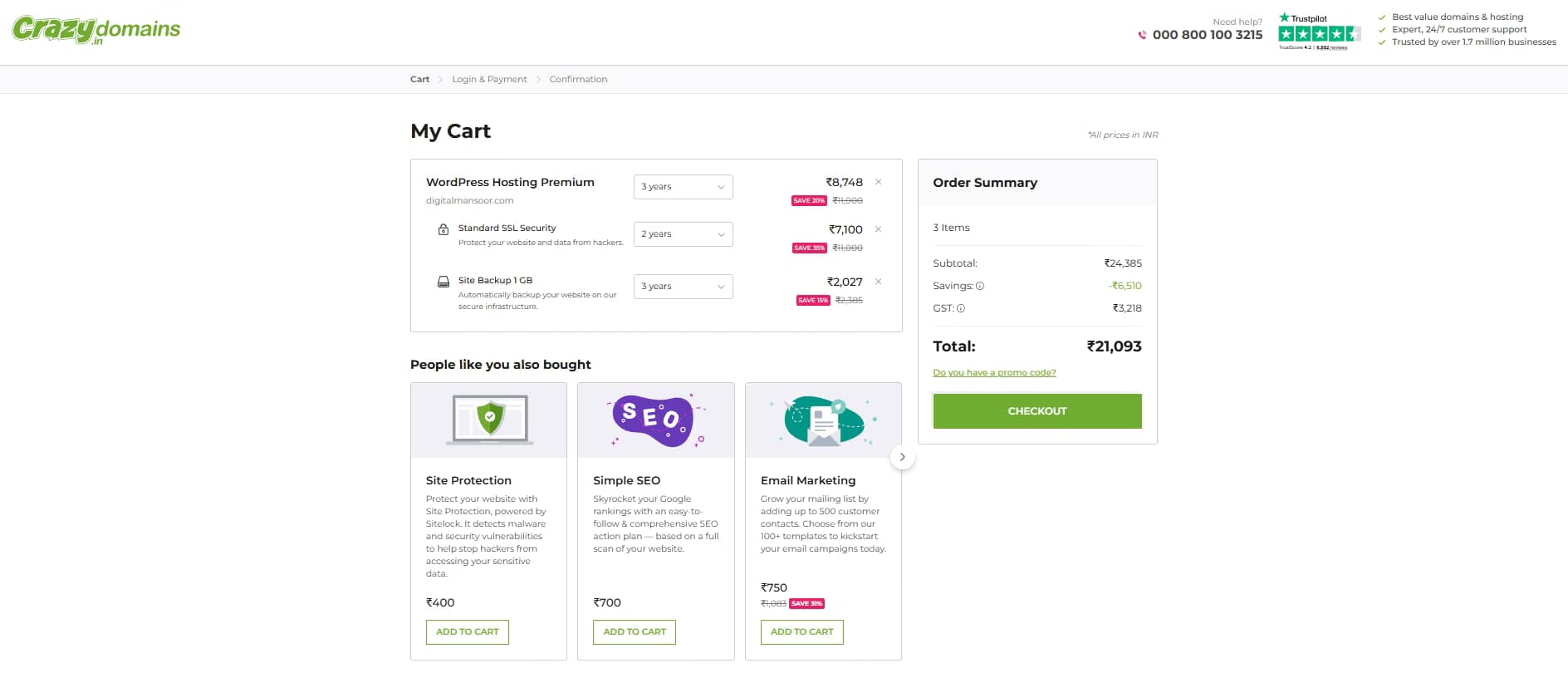Image resolution: width=1568 pixels, height=673 pixels.
Task: Click the ₹700 Simple SEO price
Action: (607, 602)
